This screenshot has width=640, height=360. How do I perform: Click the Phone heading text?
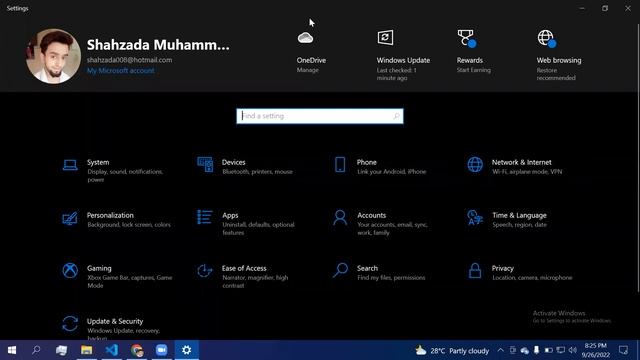pos(367,162)
